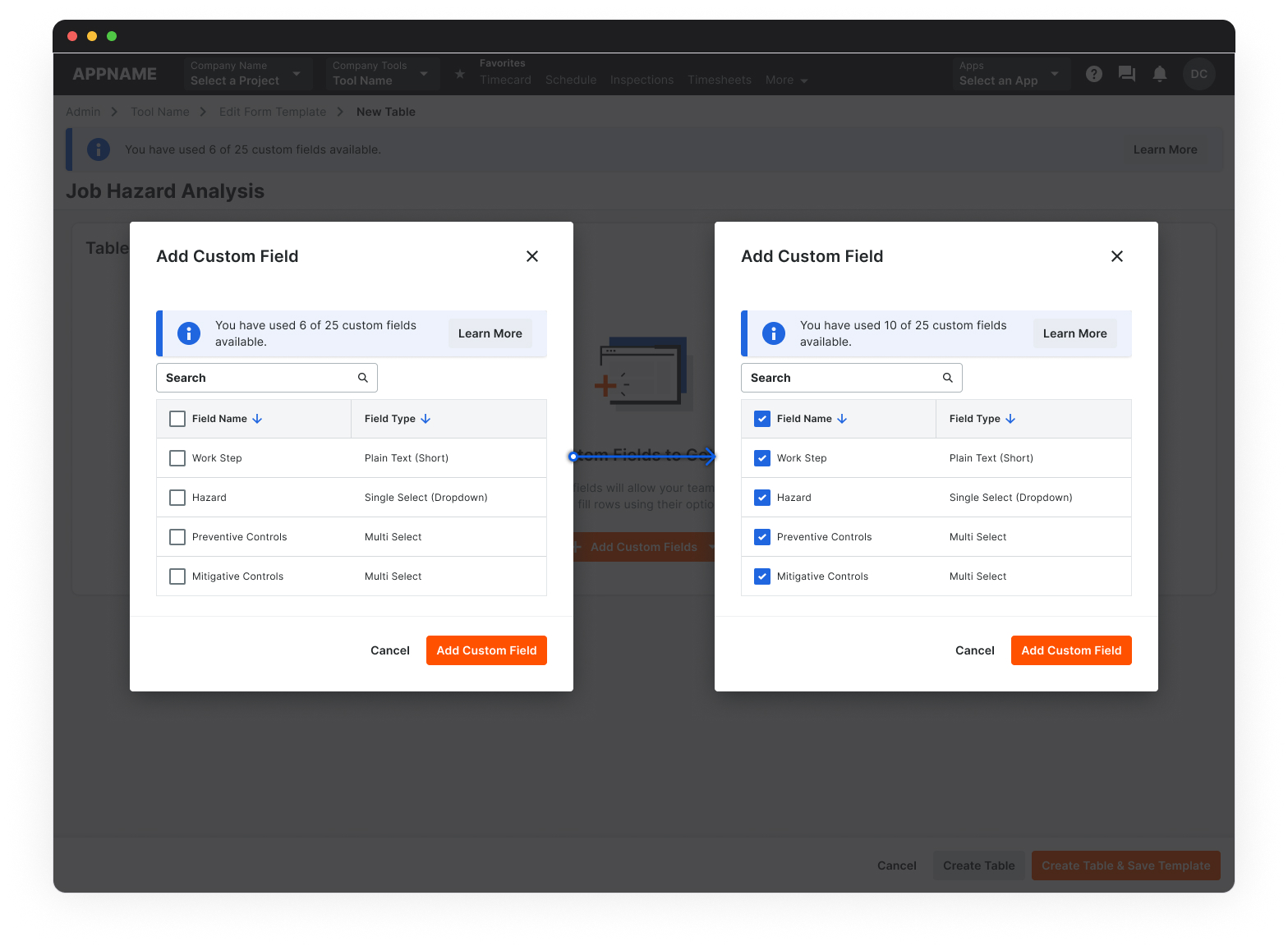This screenshot has height=946, width=1288.
Task: Open the notifications bell
Action: (x=1159, y=74)
